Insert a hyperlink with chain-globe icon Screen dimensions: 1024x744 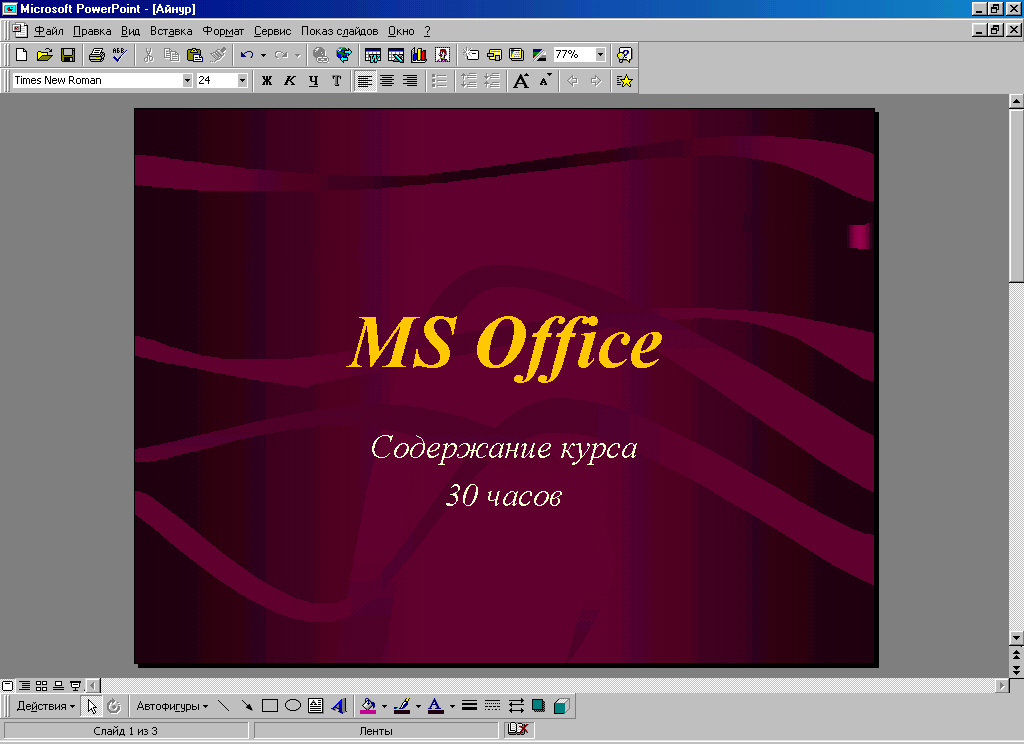pos(320,55)
